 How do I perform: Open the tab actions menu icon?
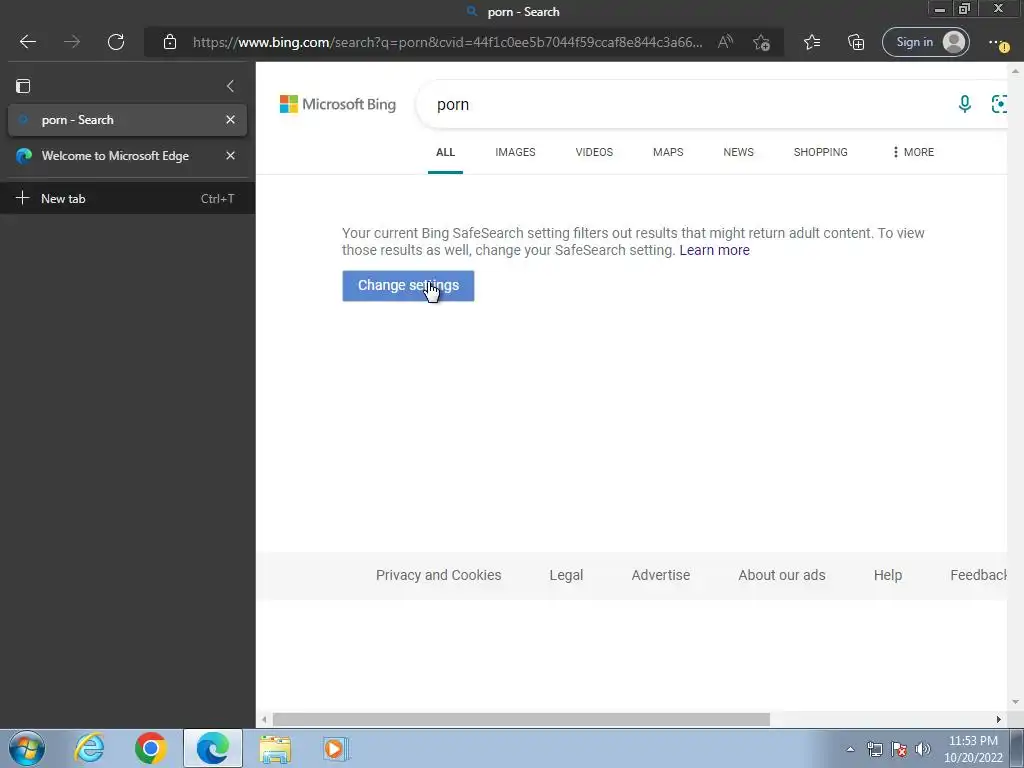(23, 86)
